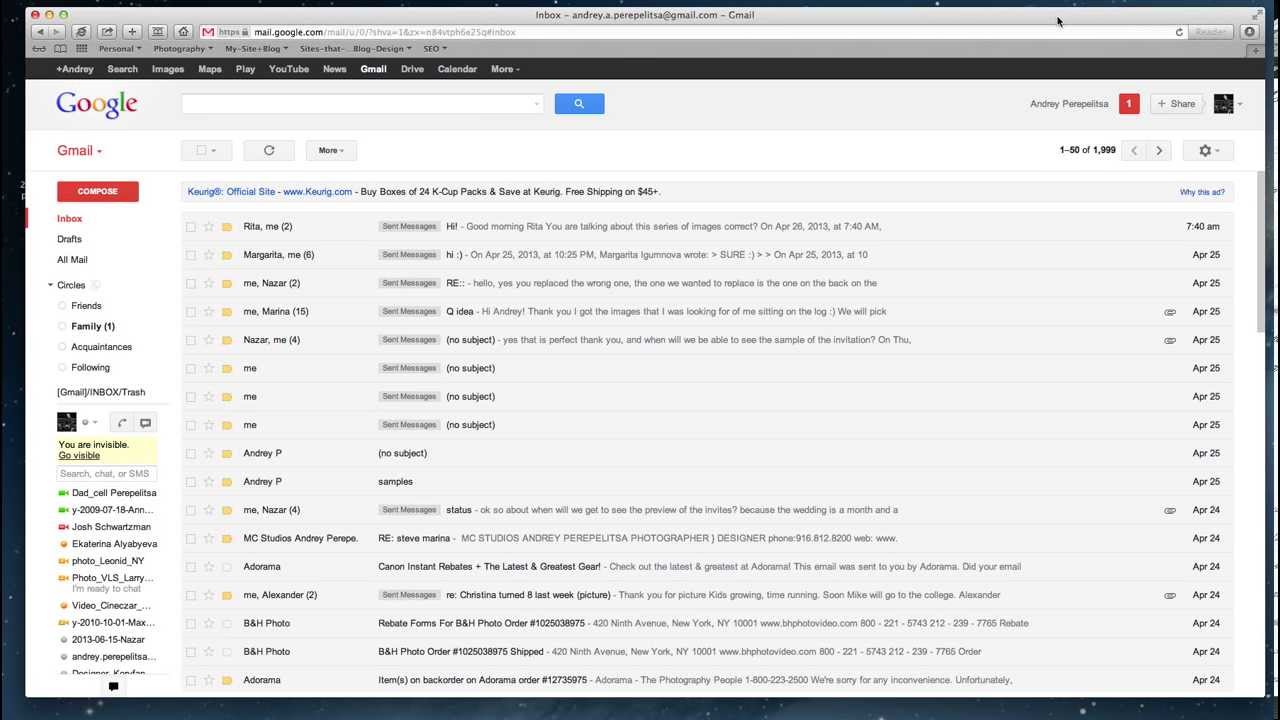Open Safari Top Sites grid icon
This screenshot has height=720, width=1280.
coord(82,48)
